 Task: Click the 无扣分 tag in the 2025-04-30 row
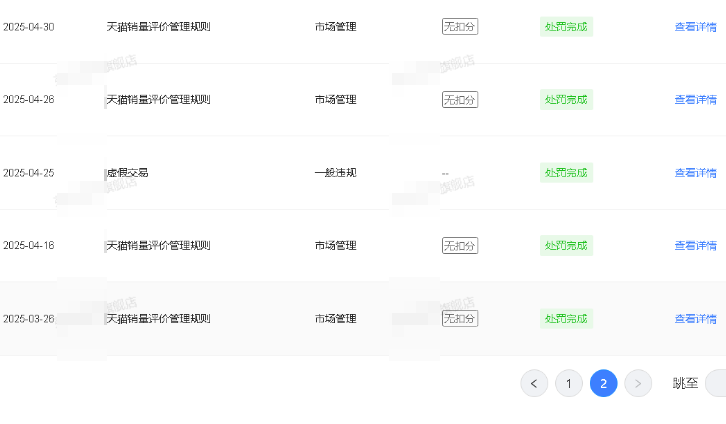[x=460, y=27]
